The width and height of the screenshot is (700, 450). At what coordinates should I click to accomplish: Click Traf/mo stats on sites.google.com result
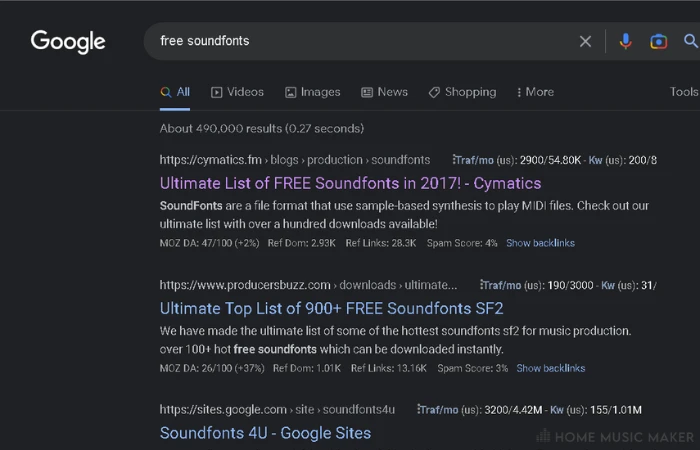[479, 410]
